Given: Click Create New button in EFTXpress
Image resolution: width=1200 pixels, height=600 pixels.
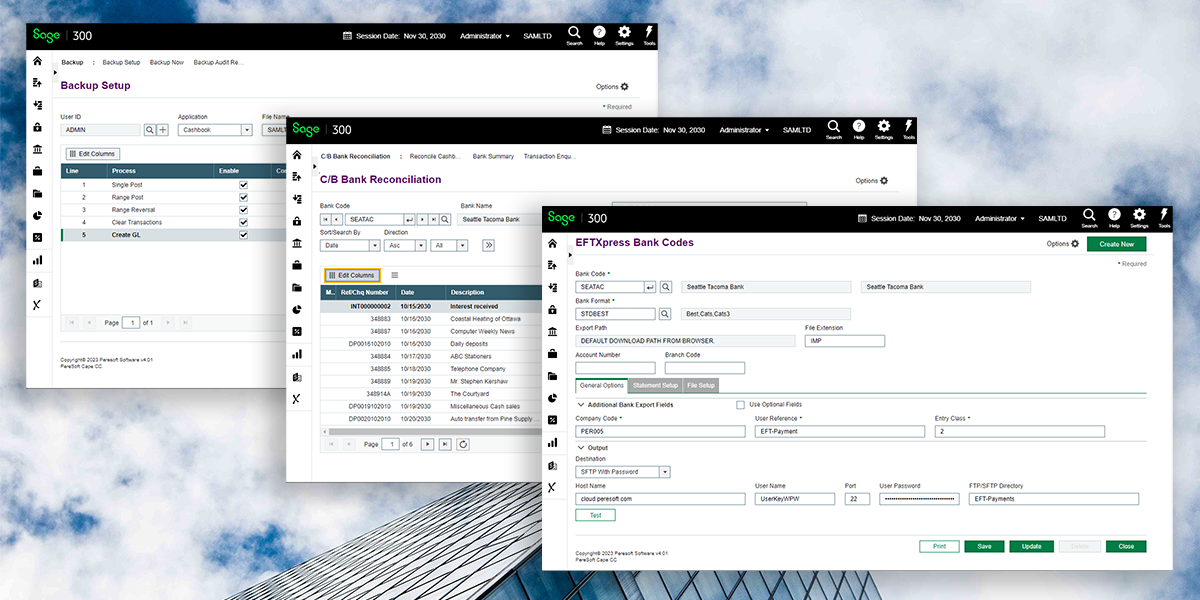Looking at the screenshot, I should (1116, 244).
